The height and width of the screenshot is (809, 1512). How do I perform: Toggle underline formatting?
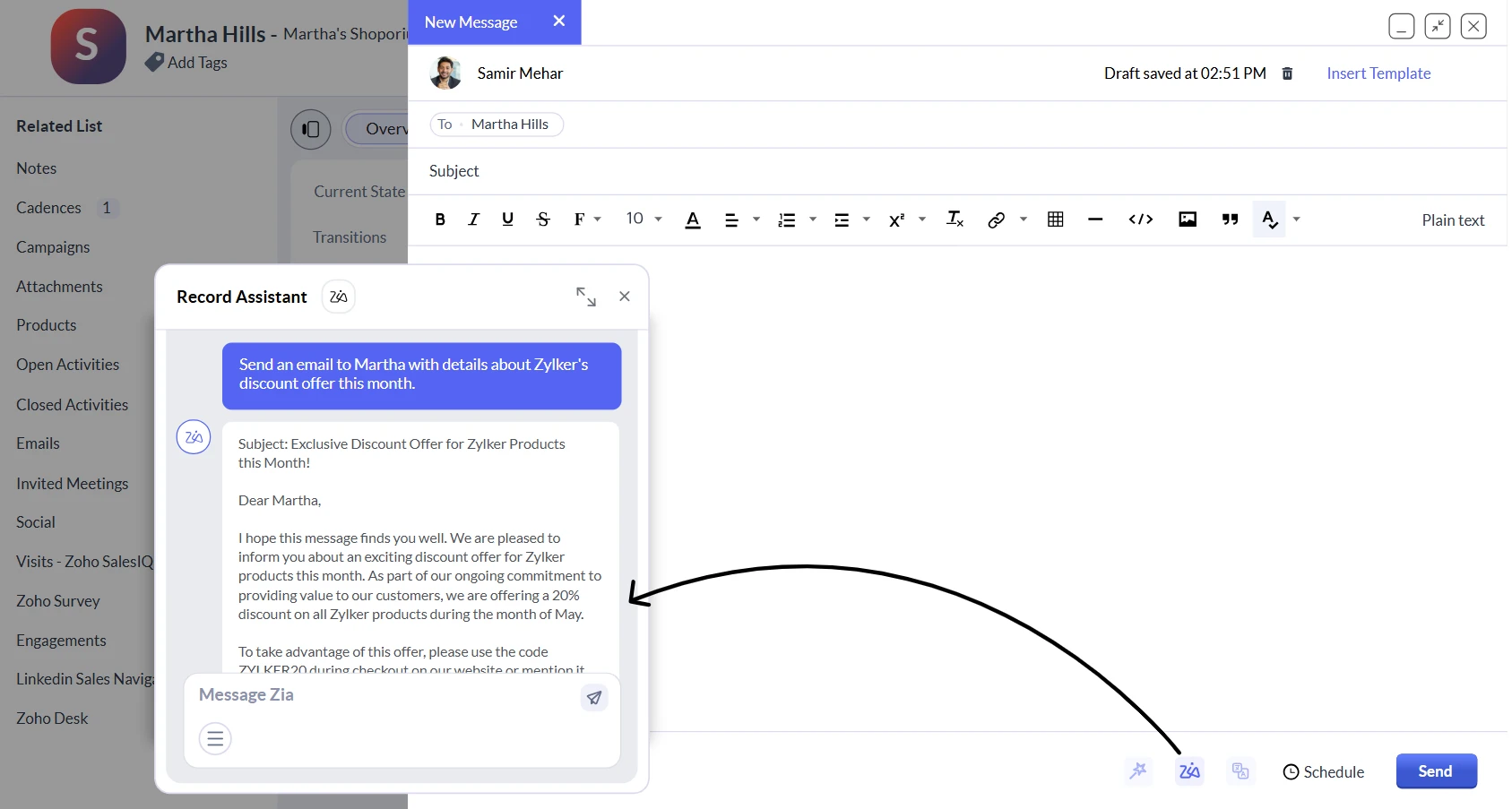tap(507, 219)
